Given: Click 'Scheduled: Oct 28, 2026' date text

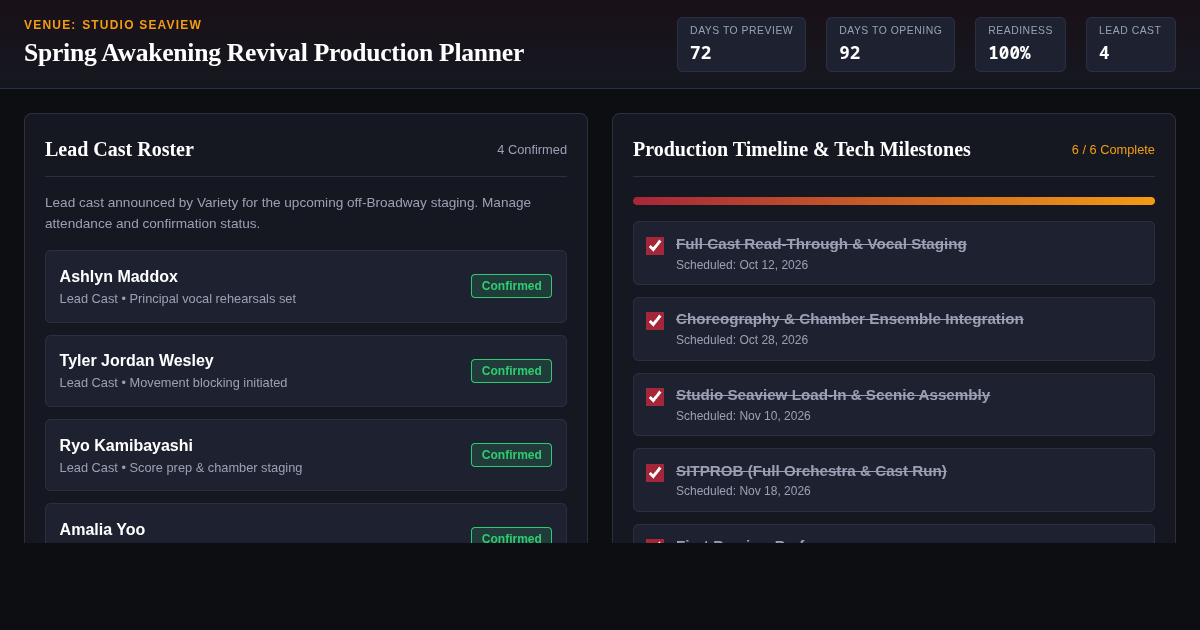Looking at the screenshot, I should [742, 340].
